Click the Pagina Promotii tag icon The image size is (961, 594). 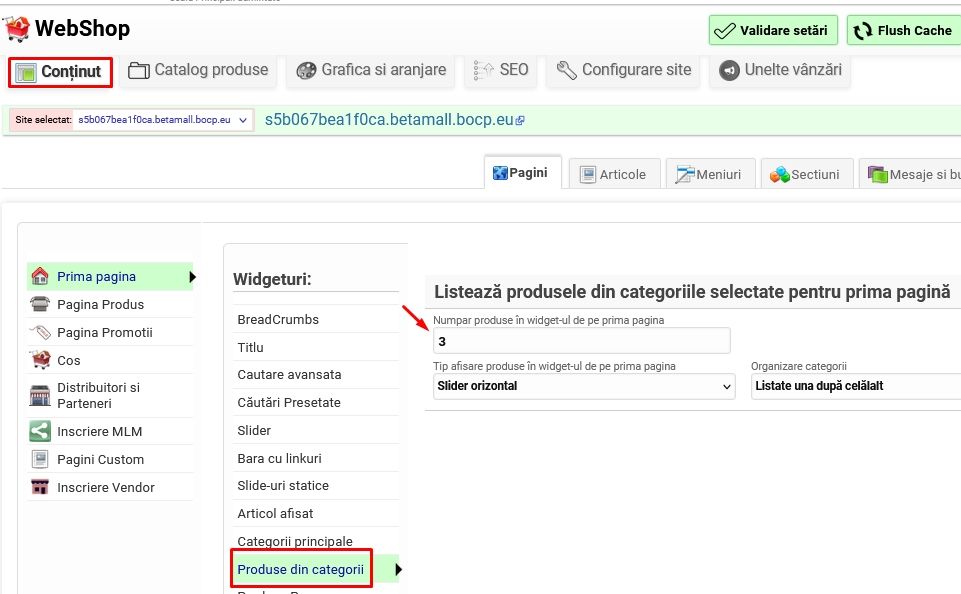click(40, 333)
